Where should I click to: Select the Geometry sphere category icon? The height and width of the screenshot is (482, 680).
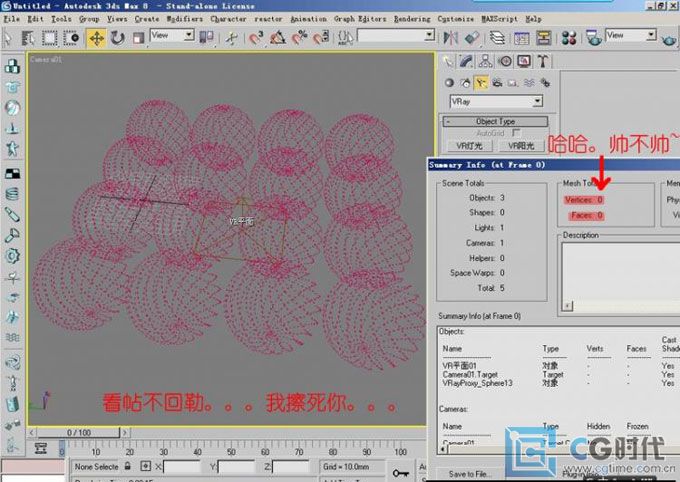click(x=449, y=82)
